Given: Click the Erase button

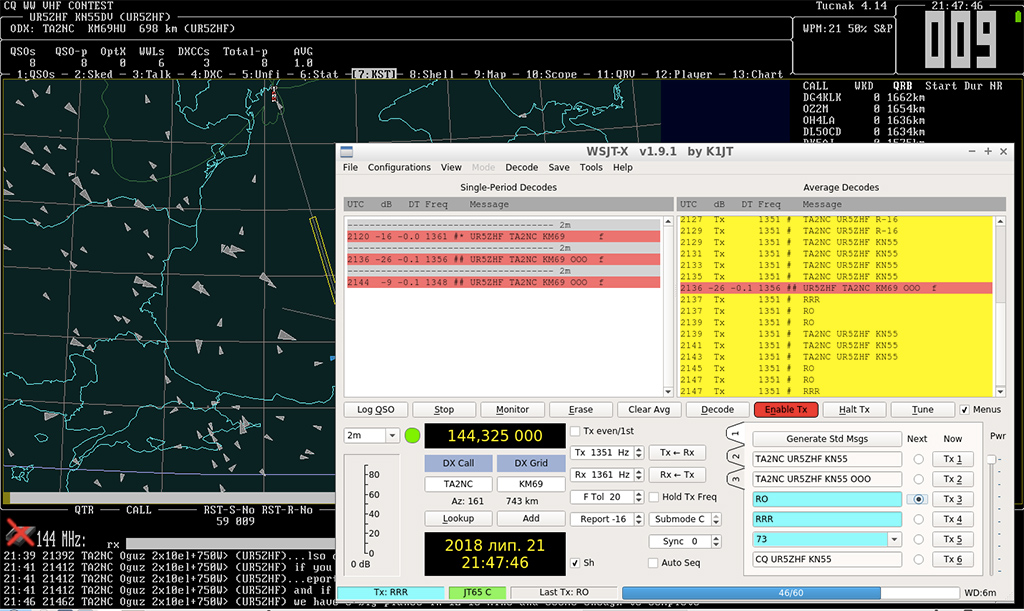Looking at the screenshot, I should tap(581, 409).
